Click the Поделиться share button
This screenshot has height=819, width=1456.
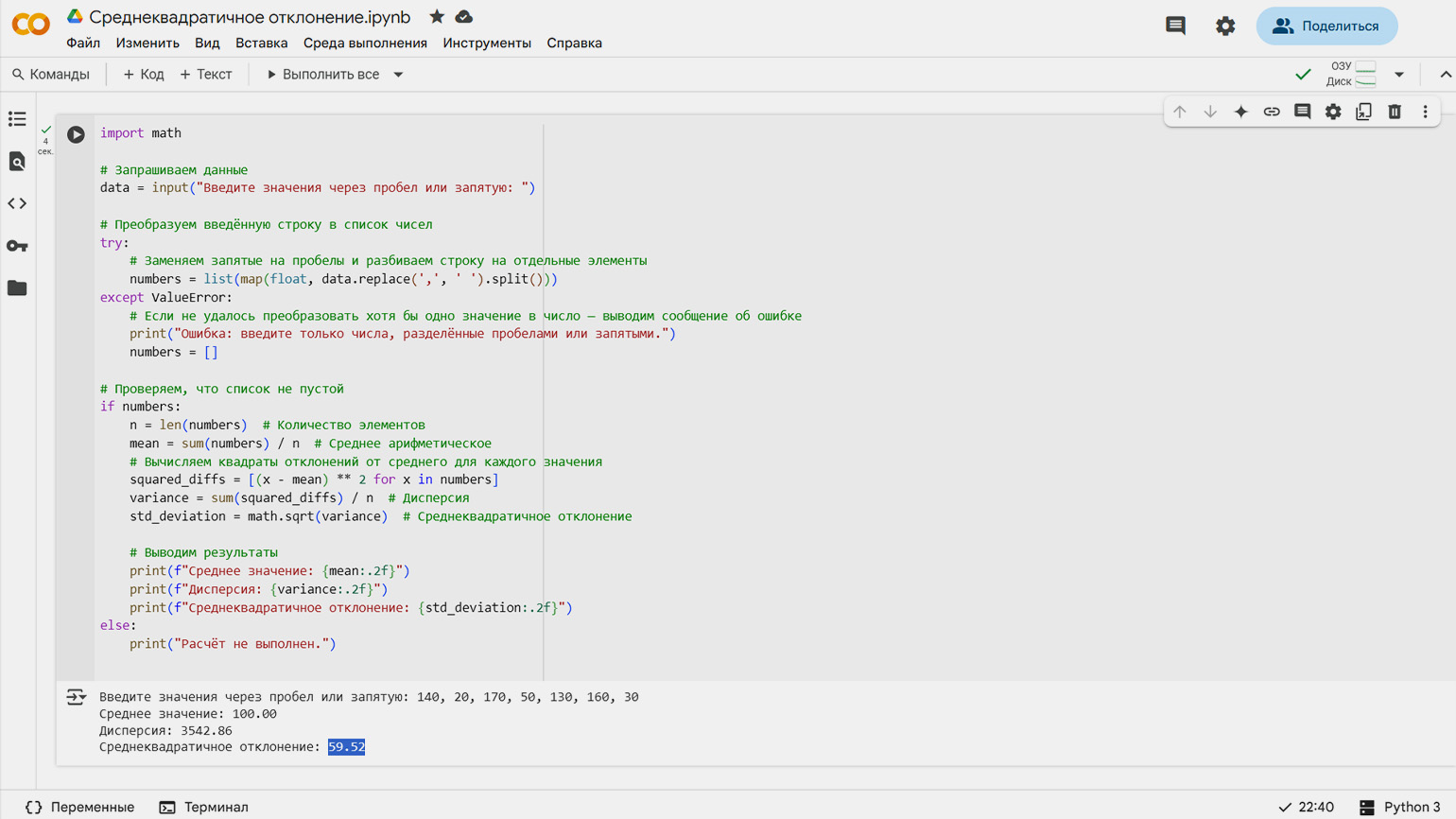pos(1326,26)
